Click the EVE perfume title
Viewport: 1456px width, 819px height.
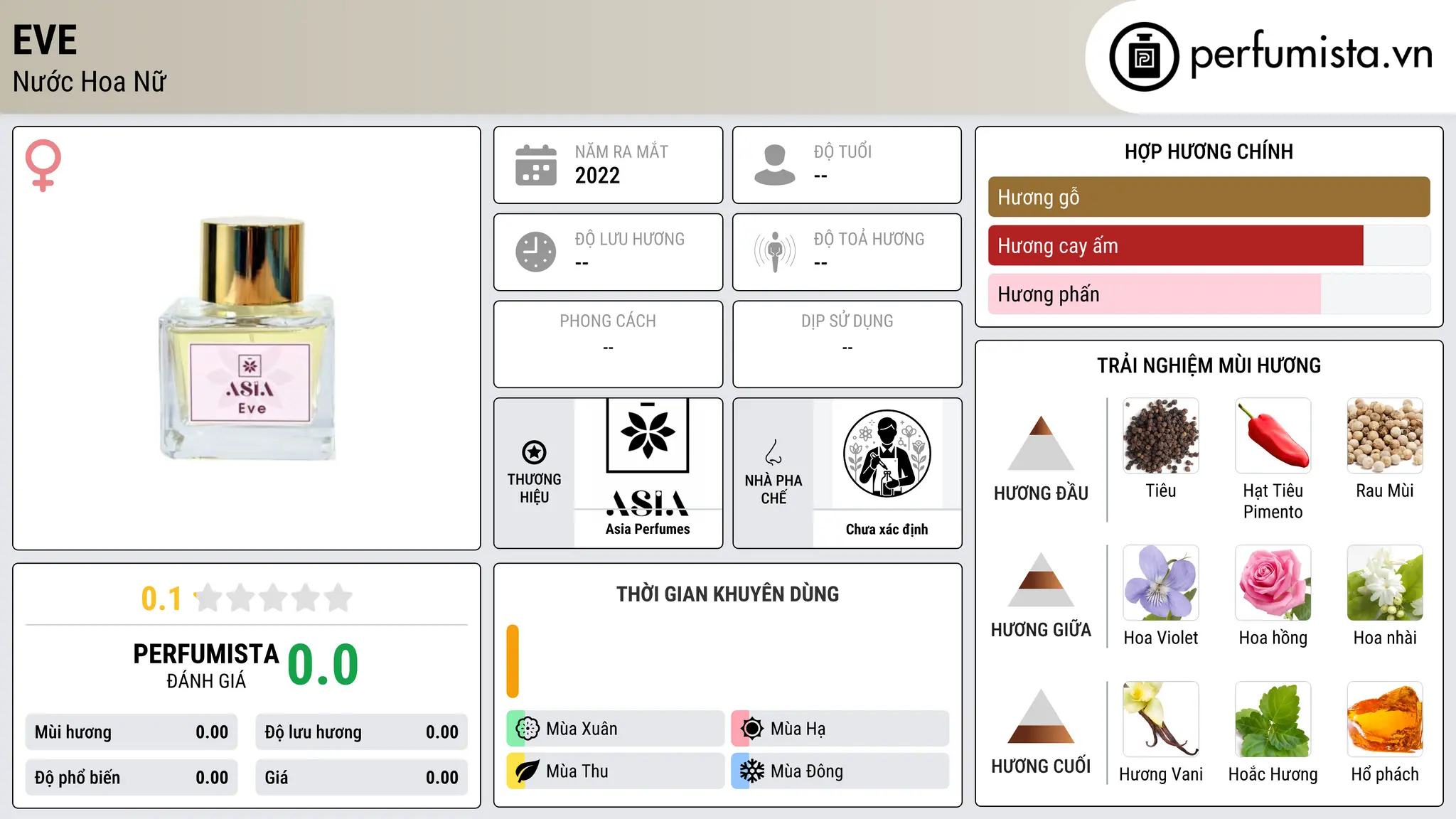tap(45, 40)
